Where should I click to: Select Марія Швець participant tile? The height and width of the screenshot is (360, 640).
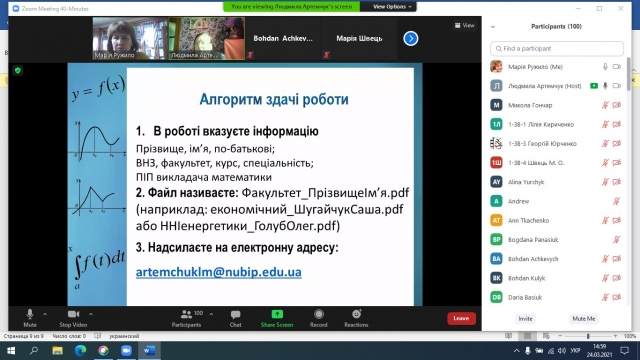(x=359, y=38)
